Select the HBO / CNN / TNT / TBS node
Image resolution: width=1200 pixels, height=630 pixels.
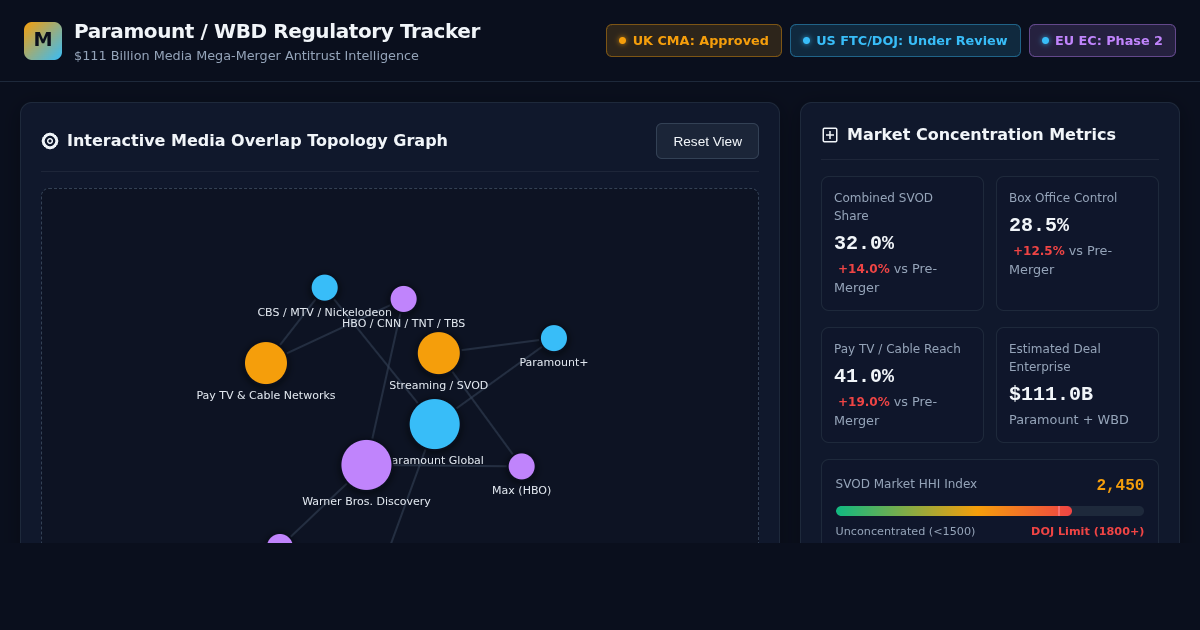click(x=403, y=299)
